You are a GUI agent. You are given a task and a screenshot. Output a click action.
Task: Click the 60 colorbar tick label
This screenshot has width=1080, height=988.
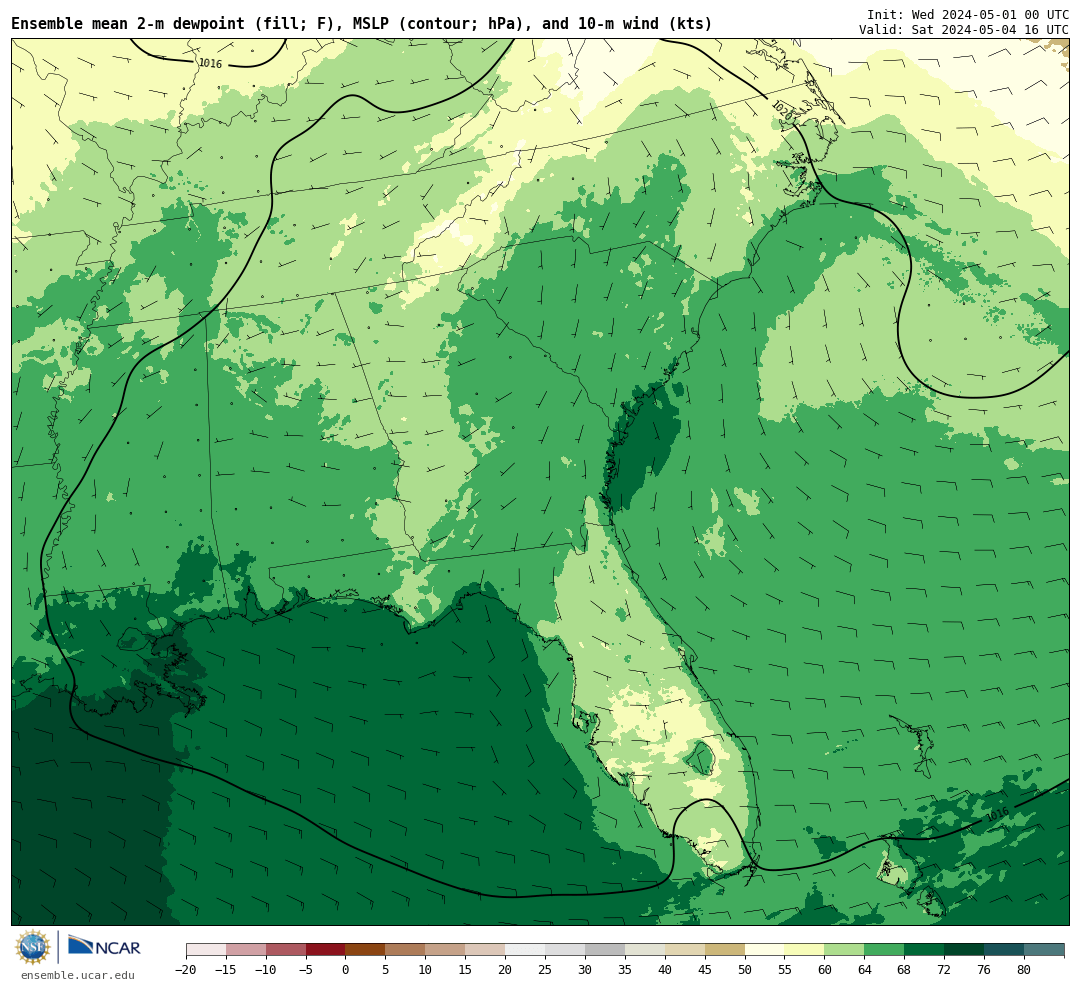825,970
